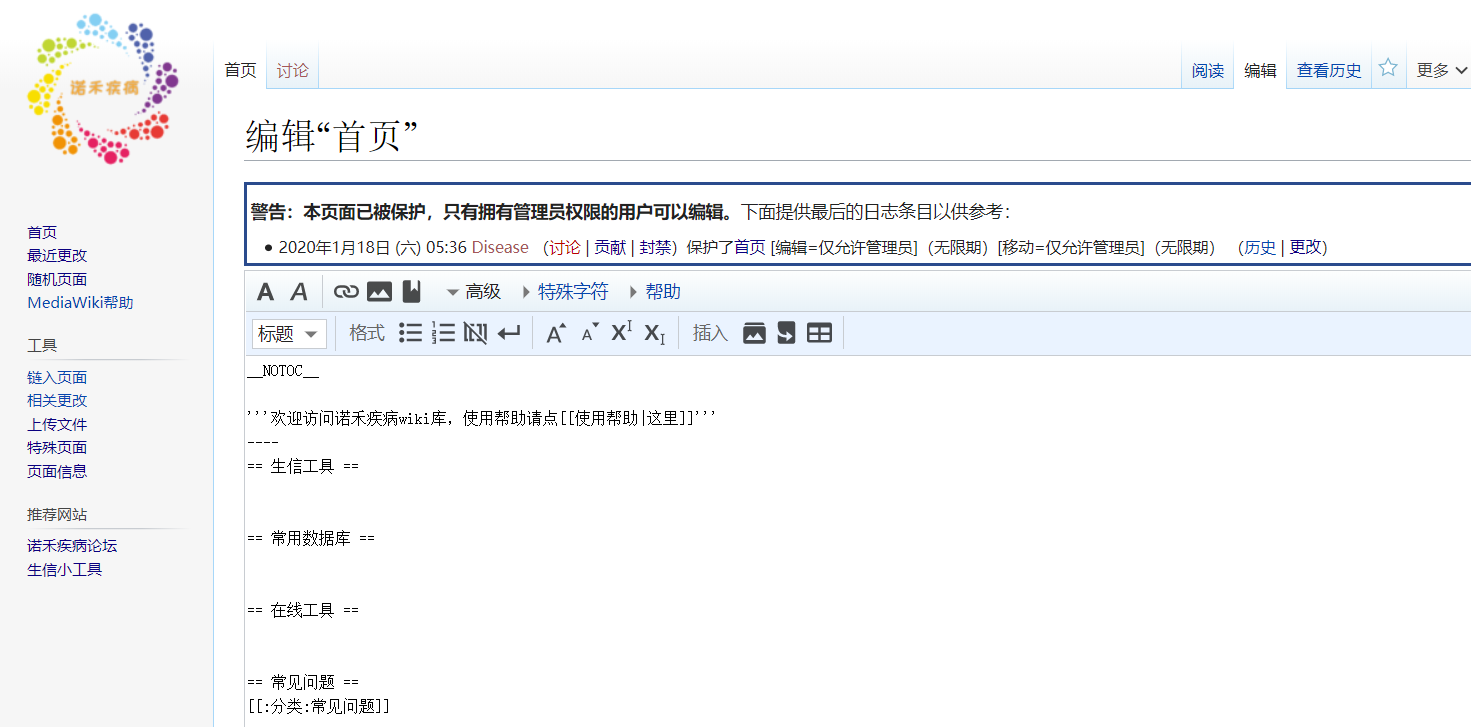This screenshot has height=727, width=1471.
Task: Click the 诺禾疾病 wiki logo
Action: (103, 88)
